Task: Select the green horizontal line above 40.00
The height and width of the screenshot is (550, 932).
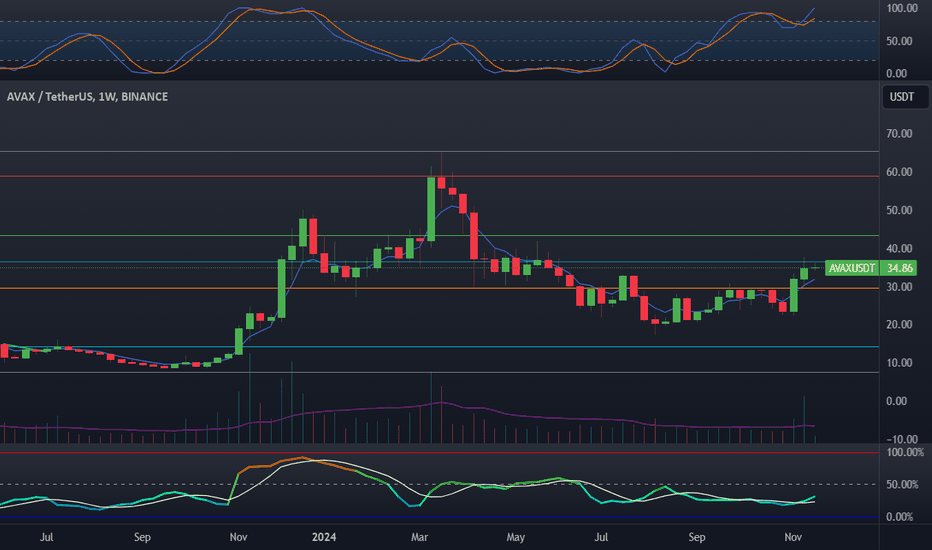Action: tap(439, 235)
